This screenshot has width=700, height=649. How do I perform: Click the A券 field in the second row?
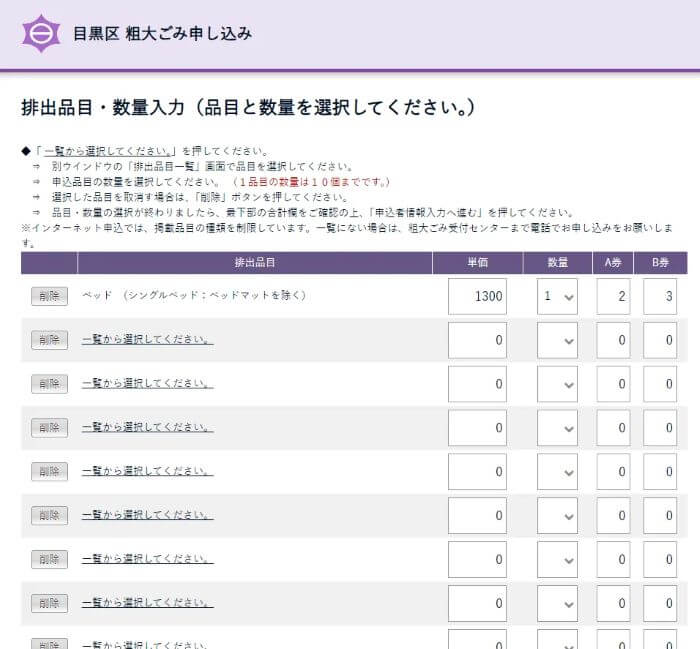(613, 340)
